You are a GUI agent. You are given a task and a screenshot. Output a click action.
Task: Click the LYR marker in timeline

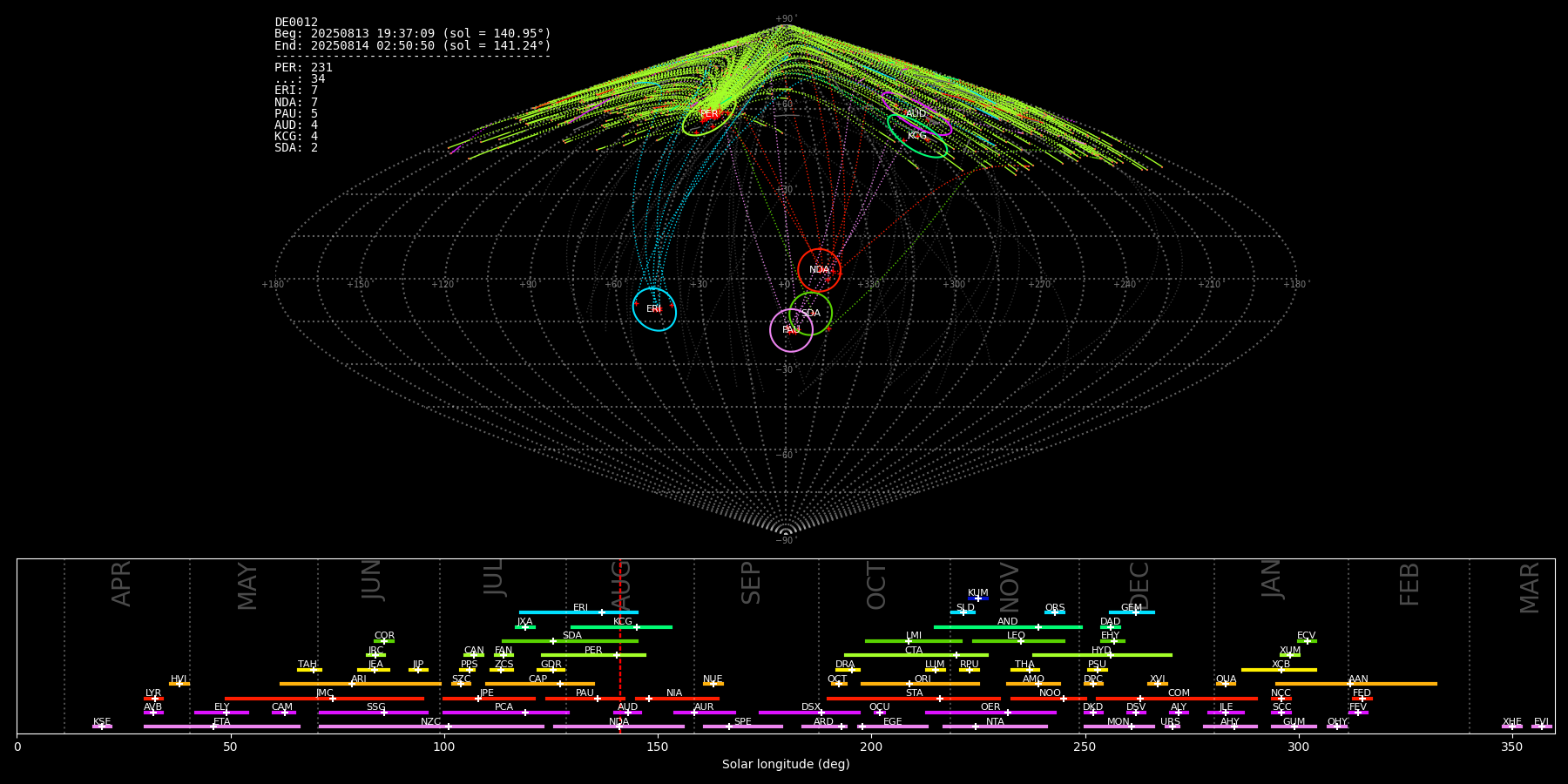coord(153,698)
